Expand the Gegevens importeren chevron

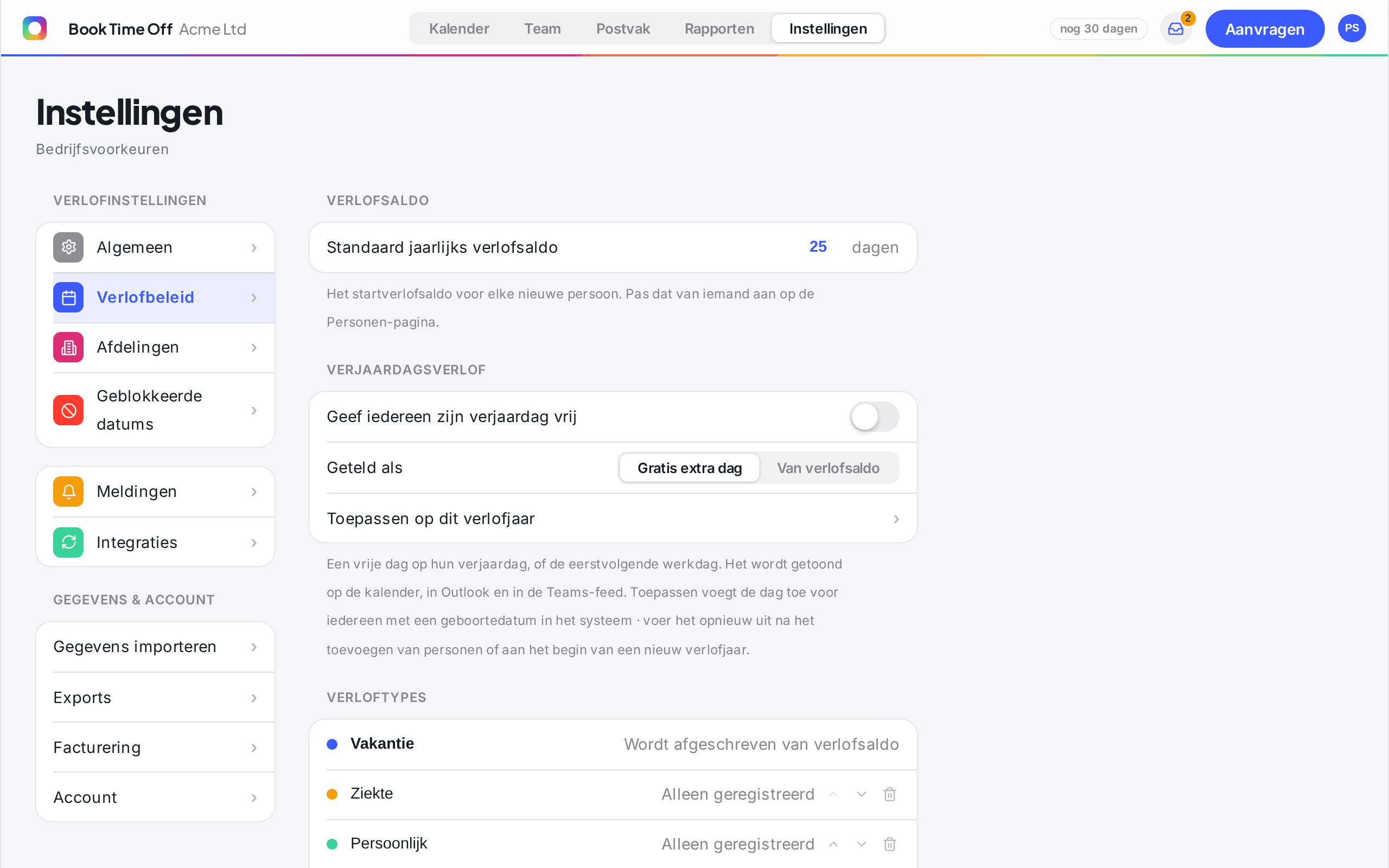(x=254, y=647)
